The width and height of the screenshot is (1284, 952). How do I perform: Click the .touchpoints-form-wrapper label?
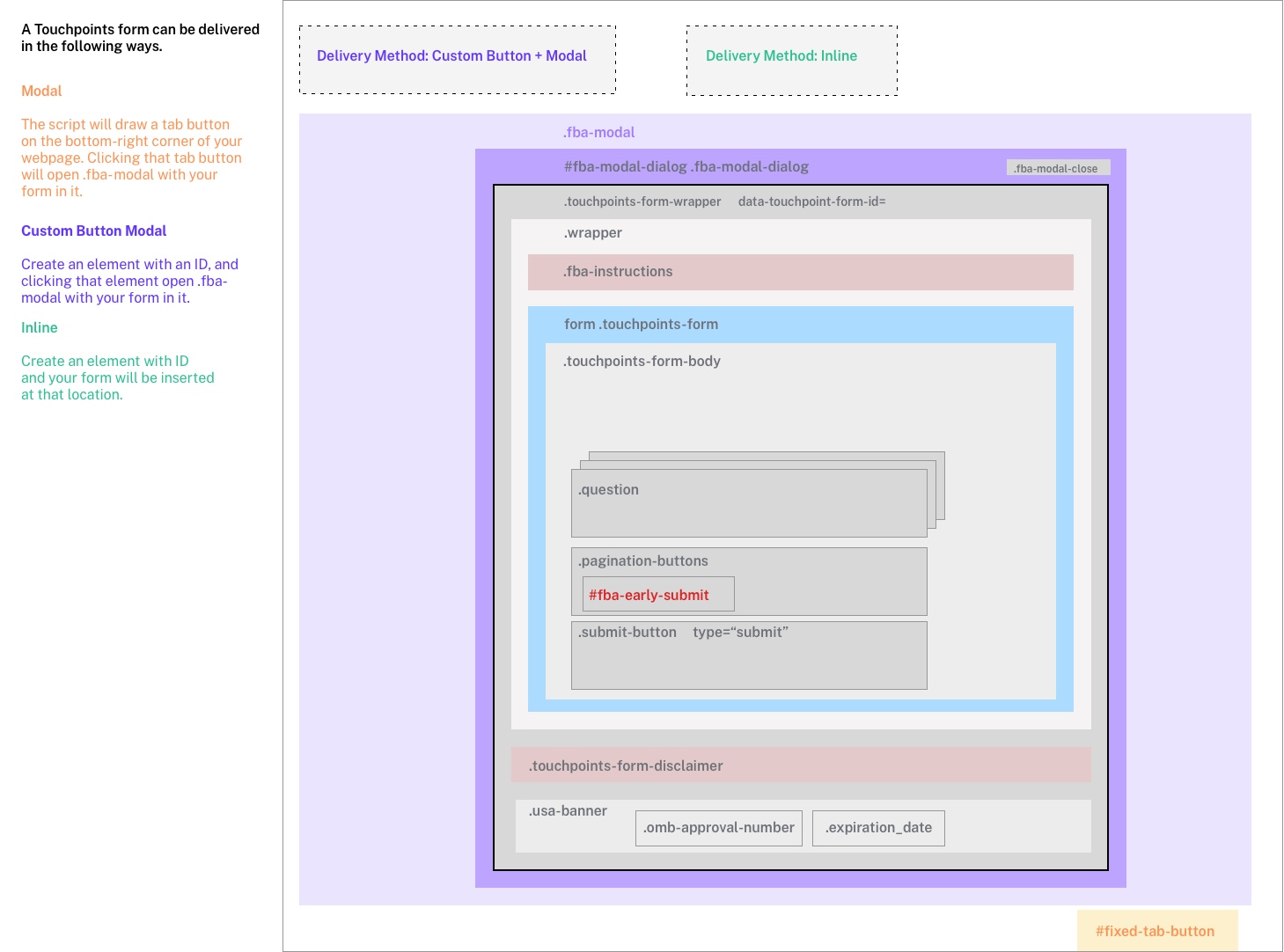tap(642, 201)
